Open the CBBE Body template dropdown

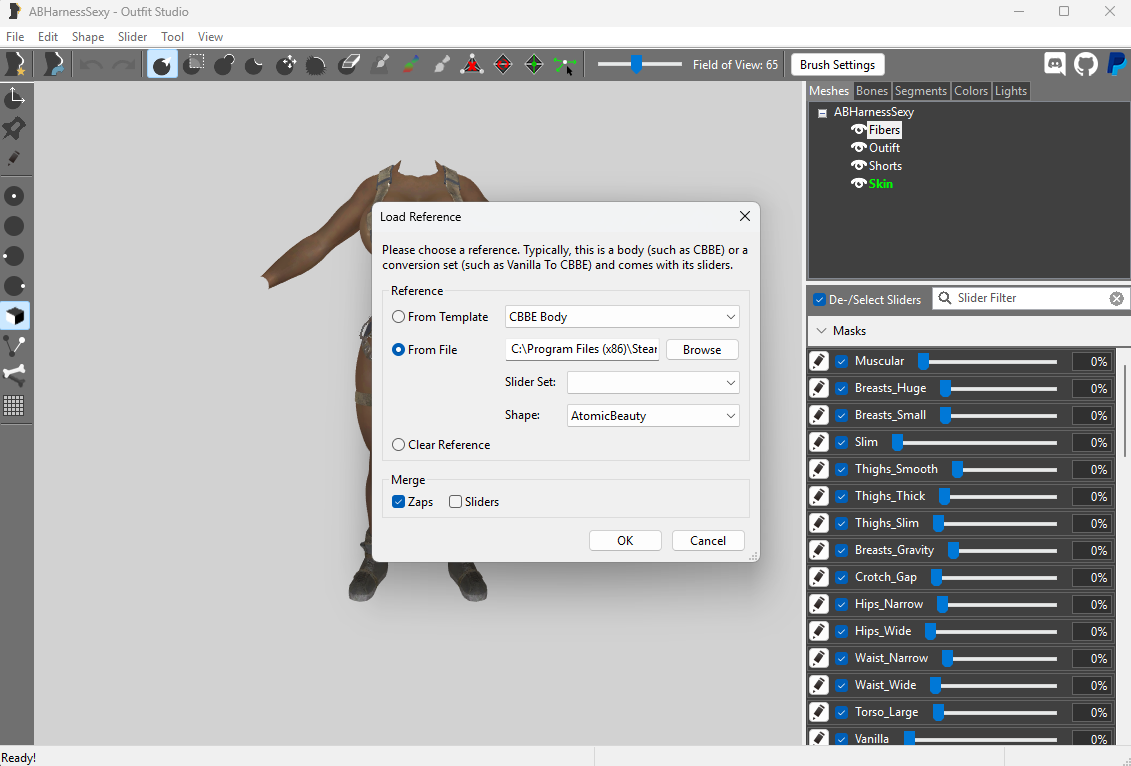pyautogui.click(x=622, y=317)
